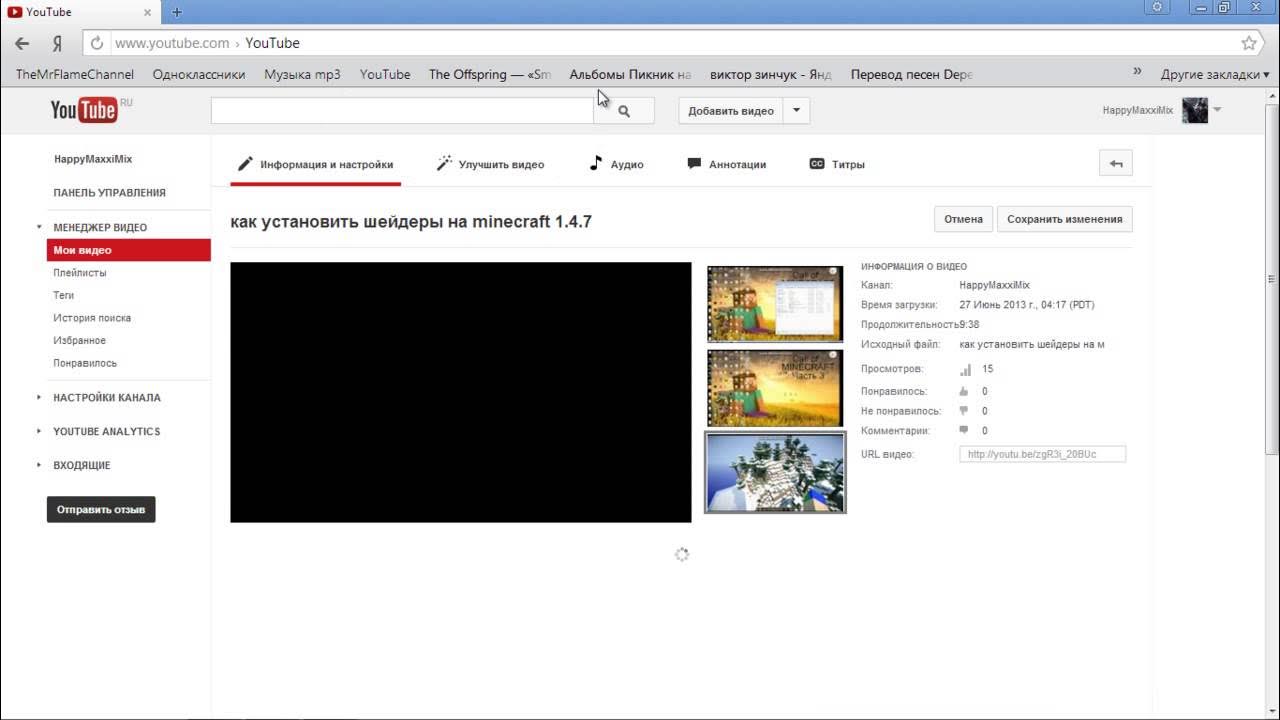Viewport: 1280px width, 720px height.
Task: Open Музыка mp3 bookmark
Action: 302,74
